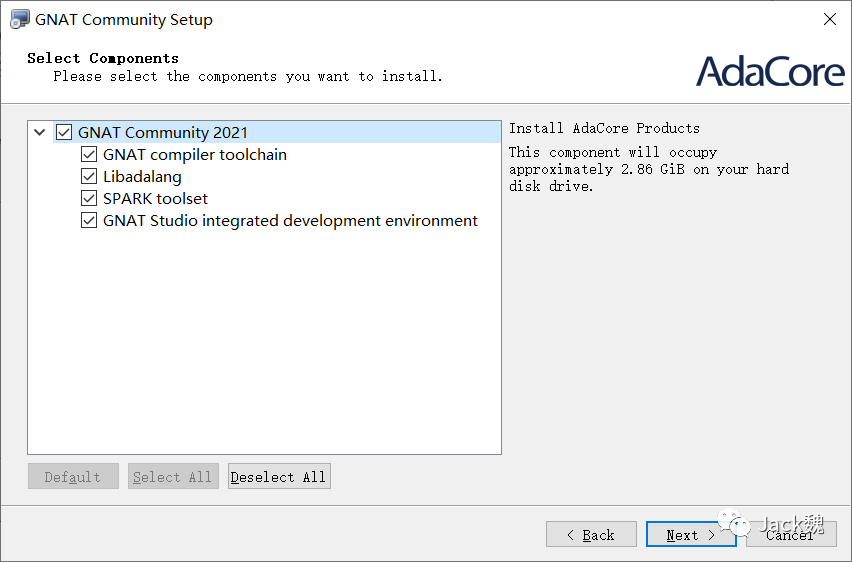This screenshot has width=852, height=562.
Task: Cancel the installation setup
Action: click(x=791, y=535)
